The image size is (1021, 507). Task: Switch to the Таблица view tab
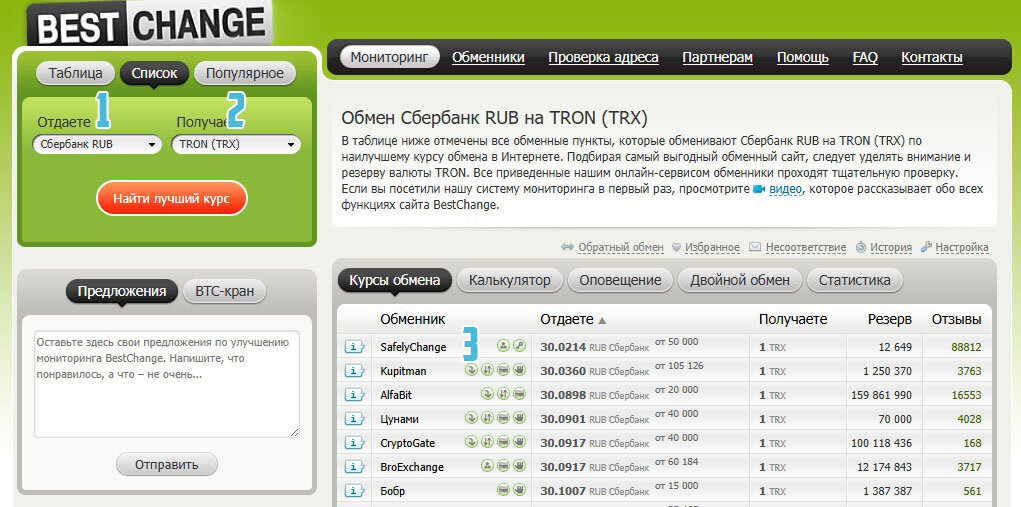76,73
